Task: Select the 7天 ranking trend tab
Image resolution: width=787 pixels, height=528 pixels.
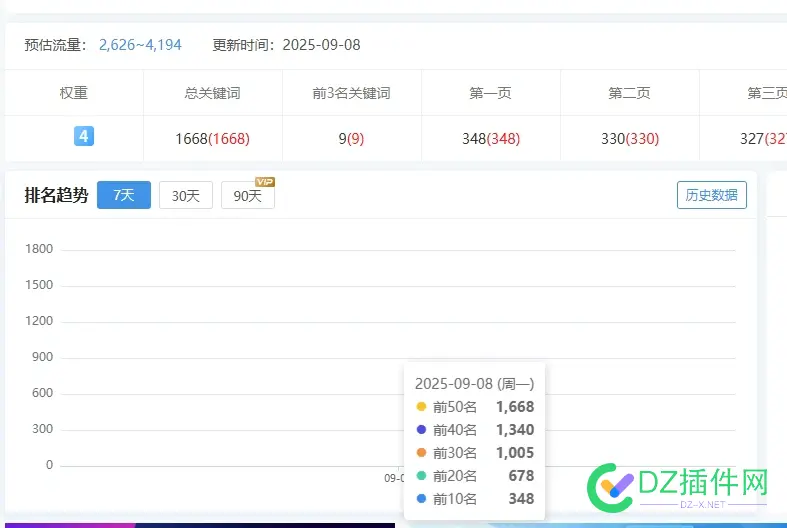Action: point(124,195)
